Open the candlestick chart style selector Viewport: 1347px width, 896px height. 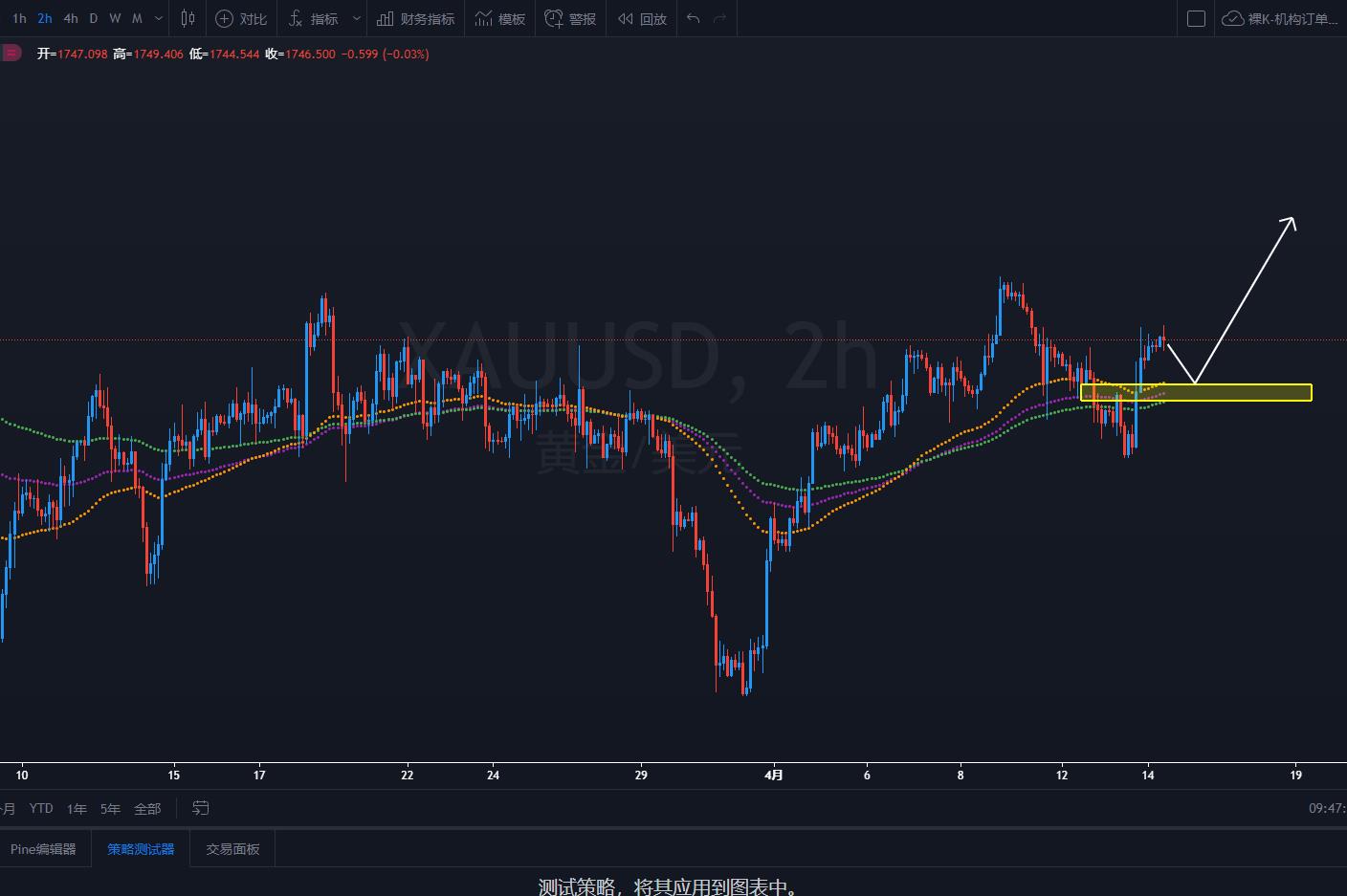click(188, 18)
